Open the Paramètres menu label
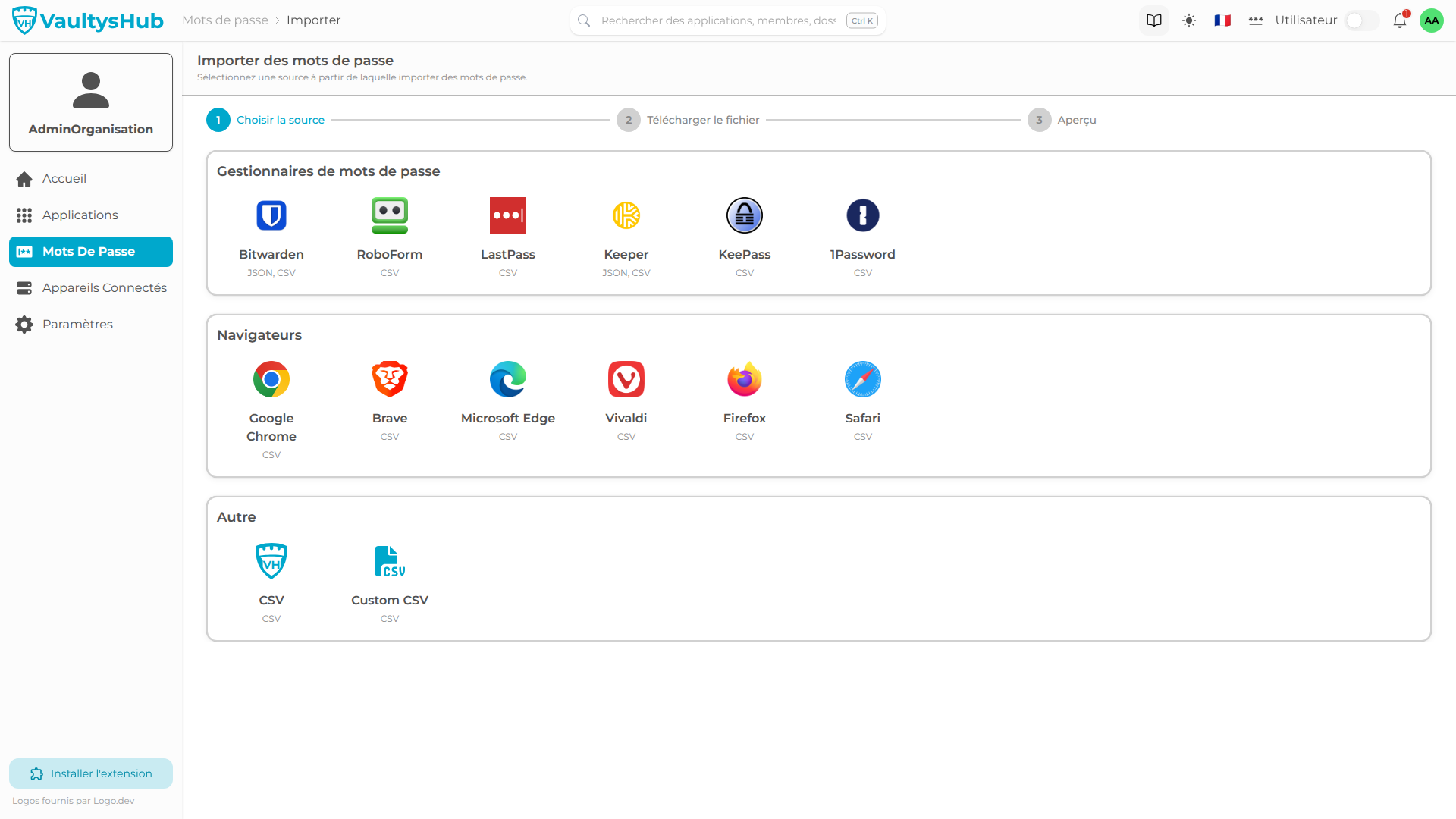The height and width of the screenshot is (819, 1456). (77, 325)
